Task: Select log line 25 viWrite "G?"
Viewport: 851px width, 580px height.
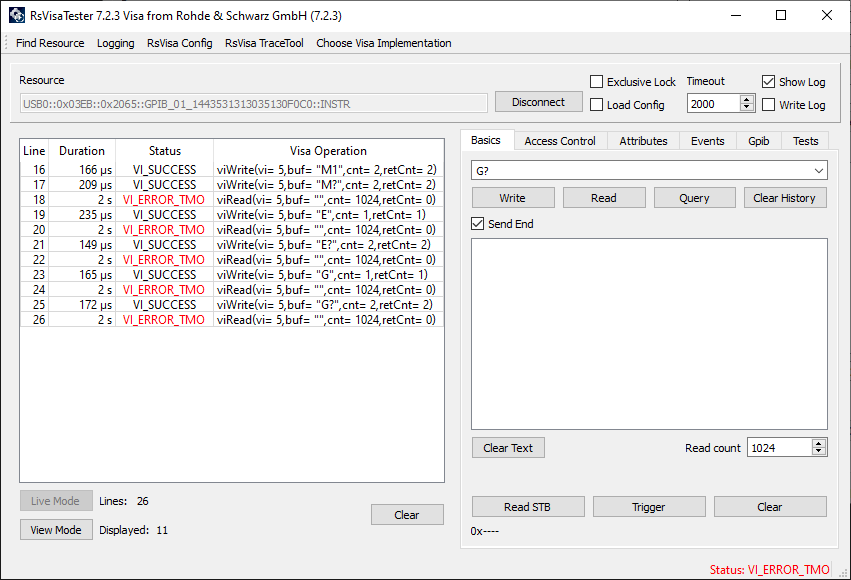Action: [232, 305]
